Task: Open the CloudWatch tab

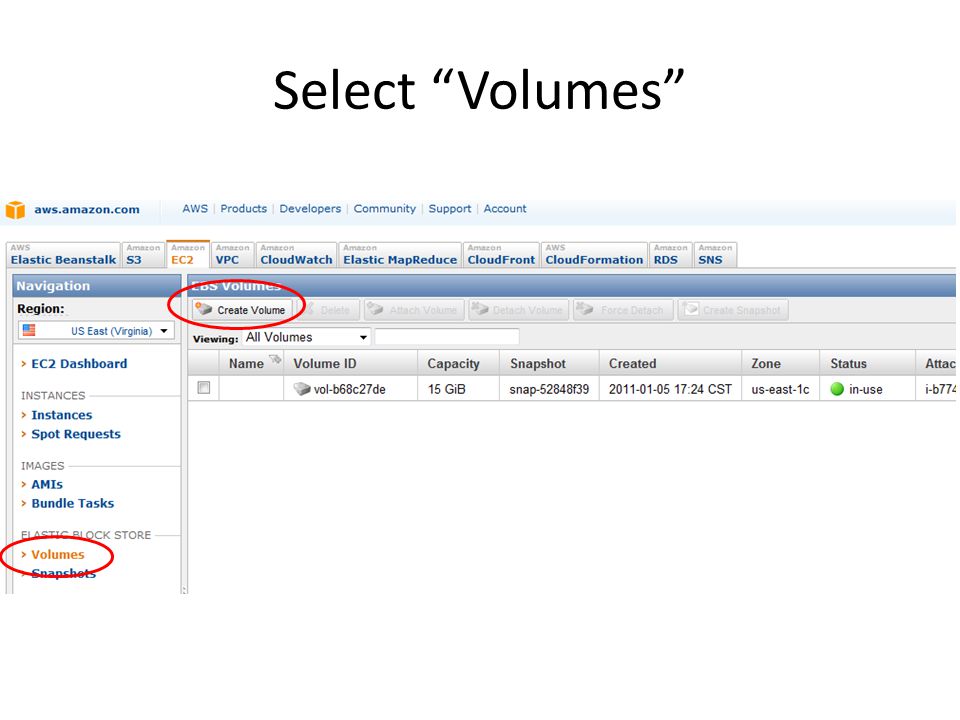Action: (x=296, y=255)
